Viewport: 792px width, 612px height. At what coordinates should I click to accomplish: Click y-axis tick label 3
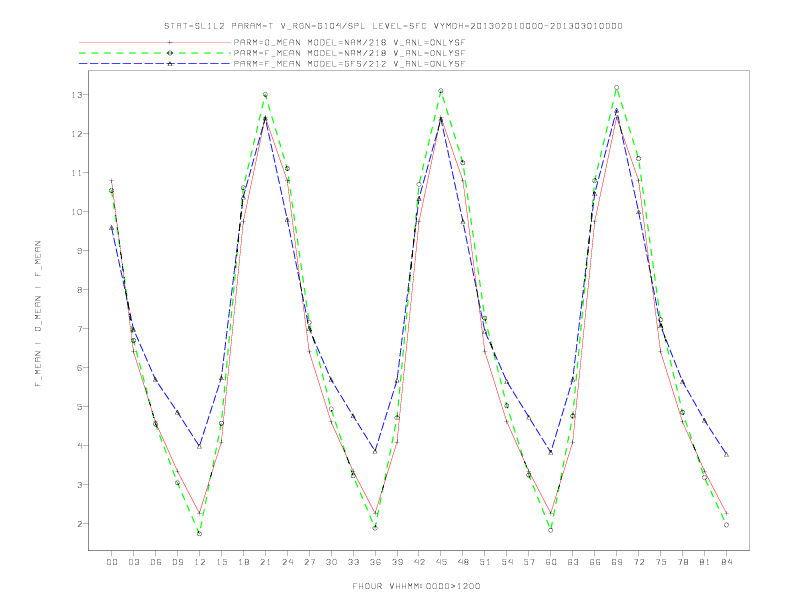coord(80,485)
